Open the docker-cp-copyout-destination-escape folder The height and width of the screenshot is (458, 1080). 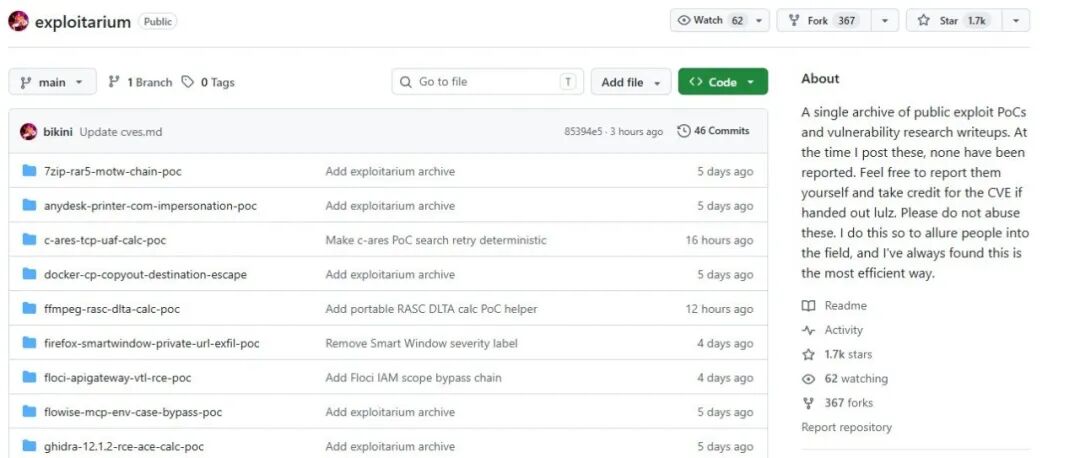click(x=145, y=275)
